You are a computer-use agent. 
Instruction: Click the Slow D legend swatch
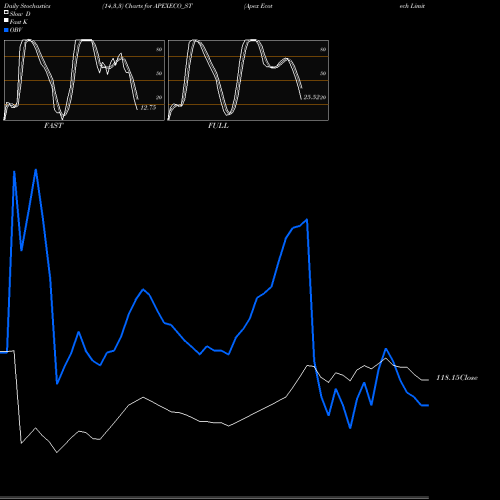[x=6, y=13]
